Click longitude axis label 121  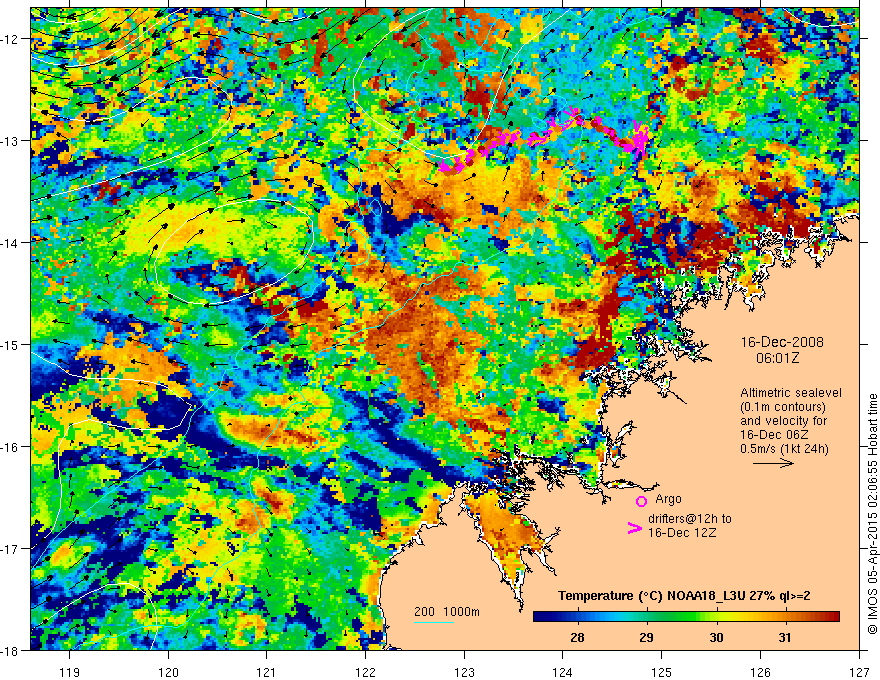point(266,672)
